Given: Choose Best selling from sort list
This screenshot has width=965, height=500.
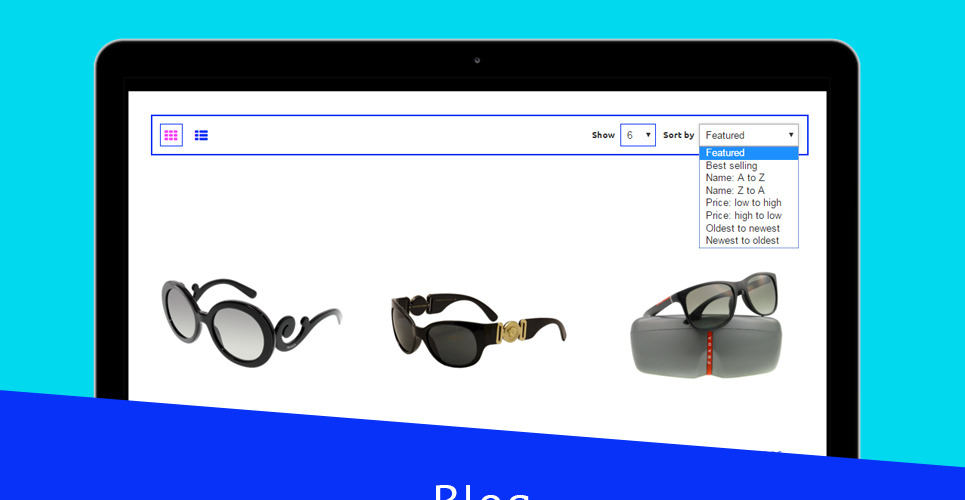Looking at the screenshot, I should coord(732,166).
